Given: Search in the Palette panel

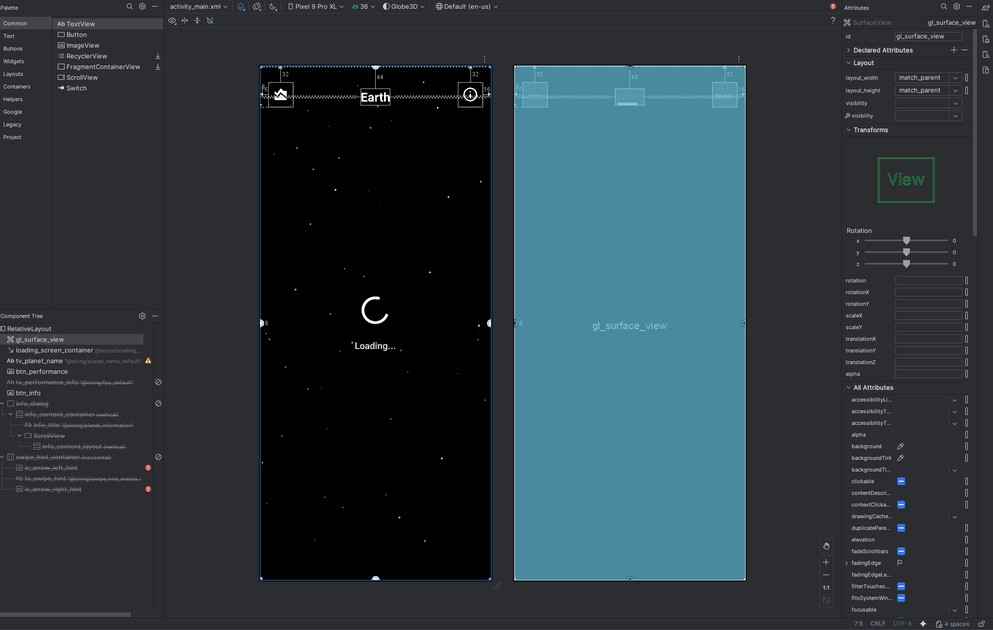Looking at the screenshot, I should pos(129,7).
